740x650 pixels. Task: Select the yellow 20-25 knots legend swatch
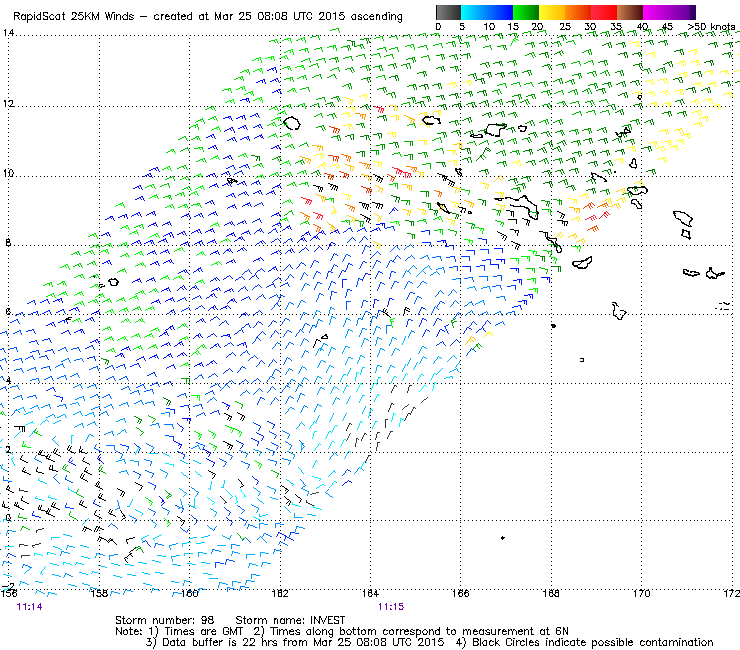552,12
